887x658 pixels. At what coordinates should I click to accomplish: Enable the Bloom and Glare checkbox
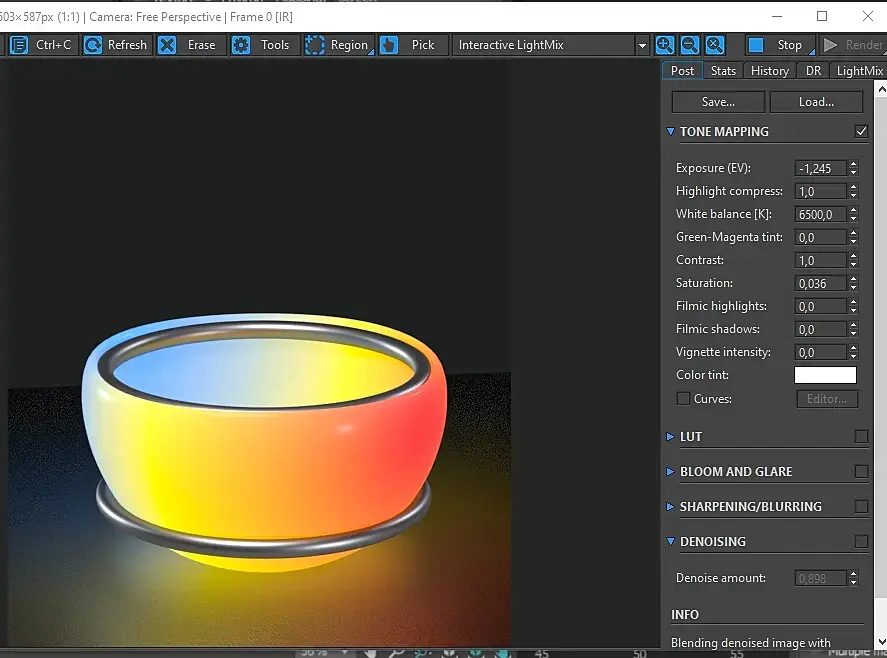pos(861,471)
